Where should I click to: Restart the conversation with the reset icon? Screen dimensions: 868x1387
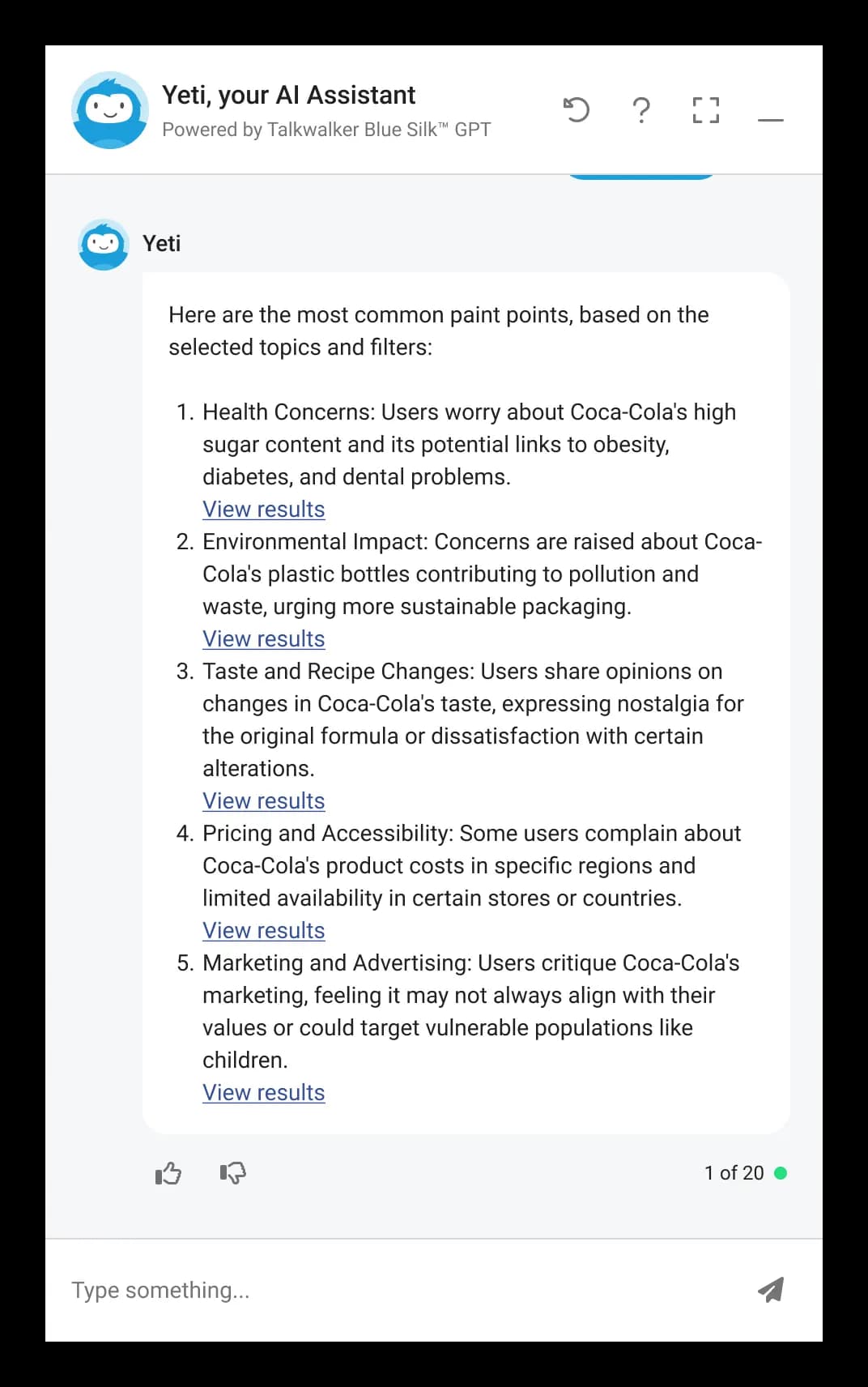(577, 109)
